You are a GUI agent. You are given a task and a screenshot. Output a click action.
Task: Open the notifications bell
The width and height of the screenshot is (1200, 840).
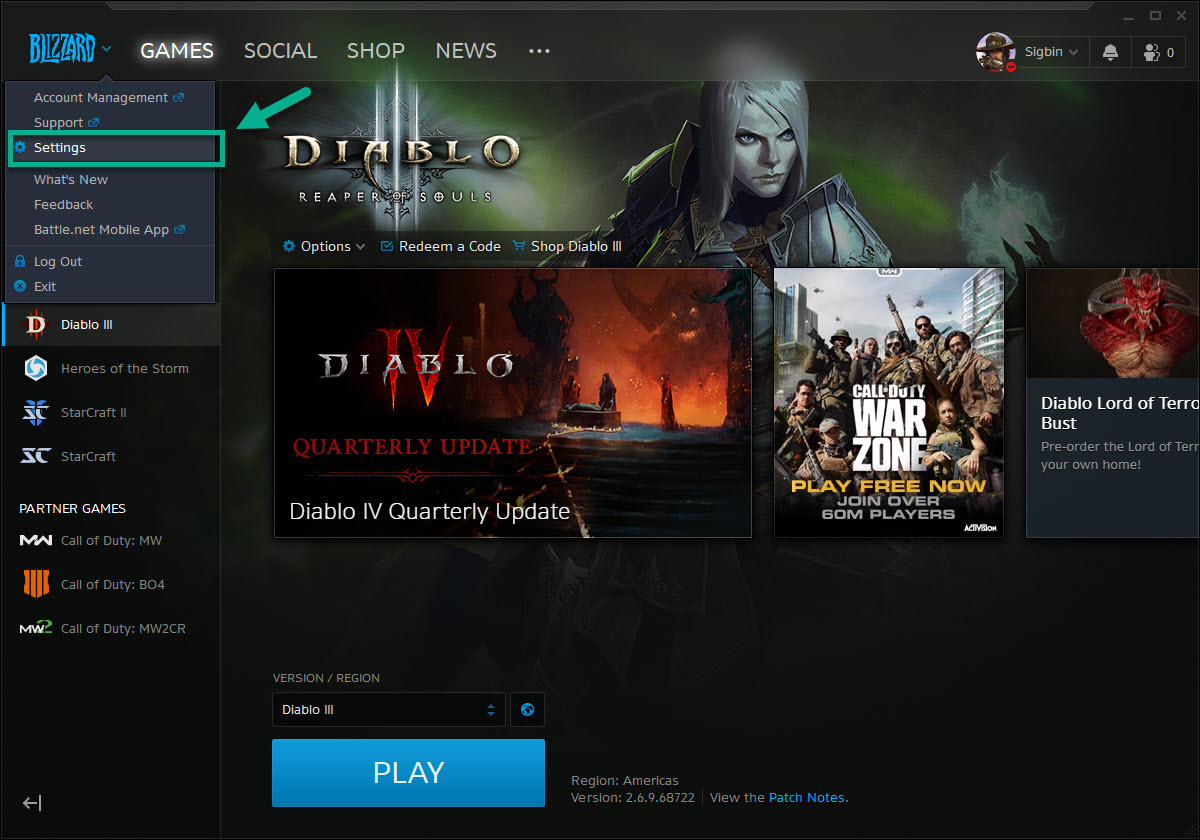1110,52
